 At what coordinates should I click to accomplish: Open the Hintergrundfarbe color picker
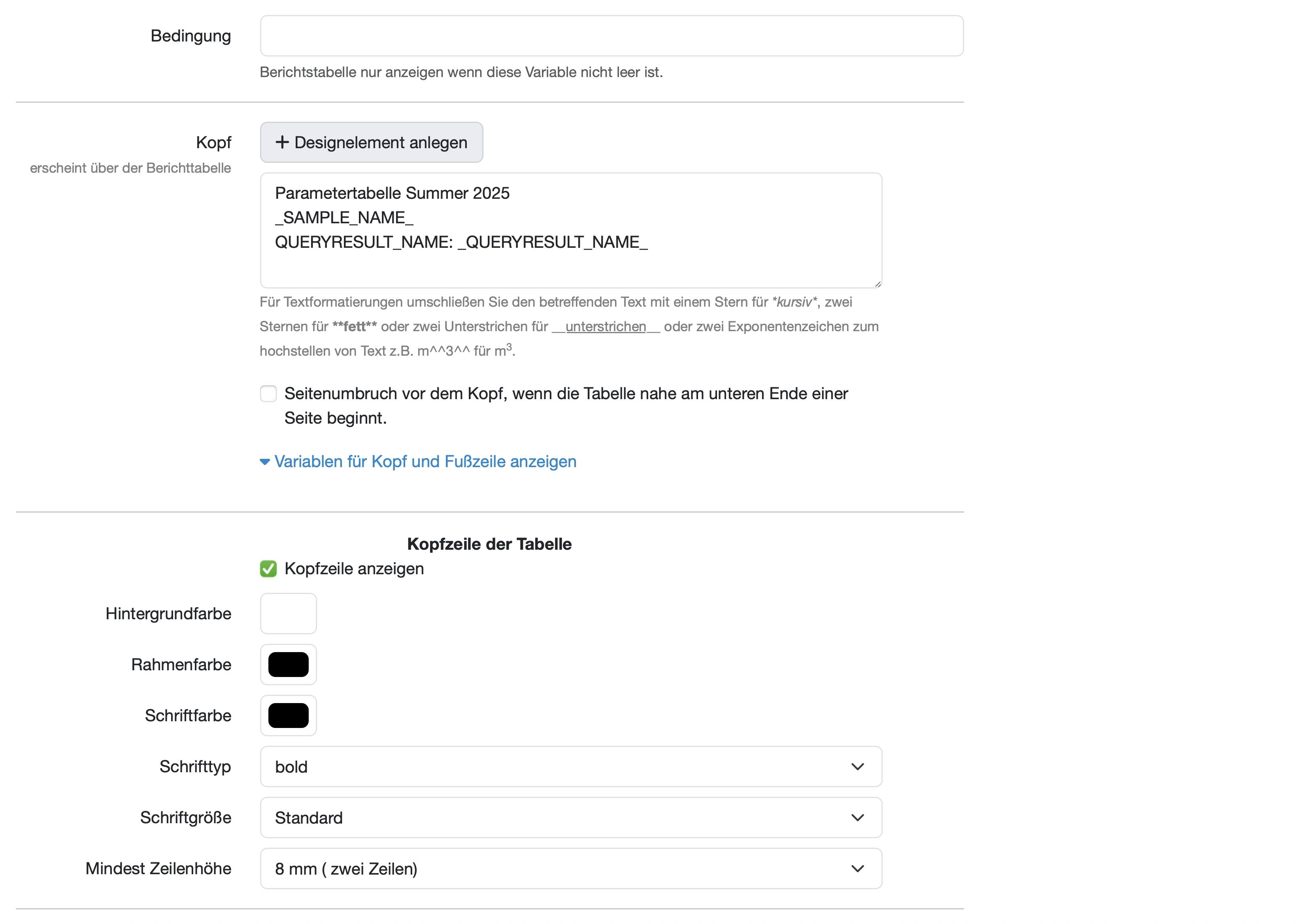click(288, 613)
